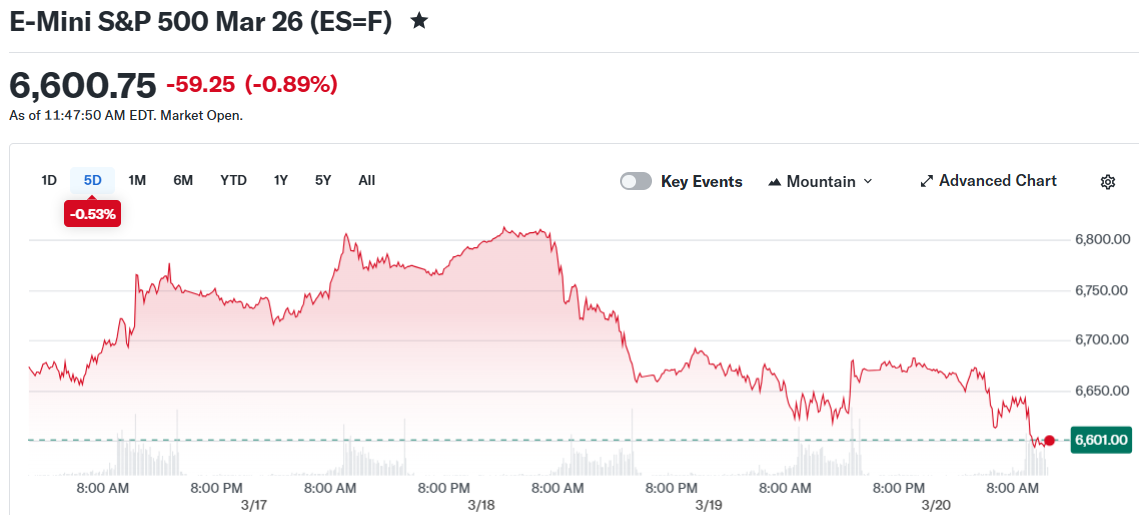Select the 1D time range tab
This screenshot has width=1139, height=515.
point(49,180)
